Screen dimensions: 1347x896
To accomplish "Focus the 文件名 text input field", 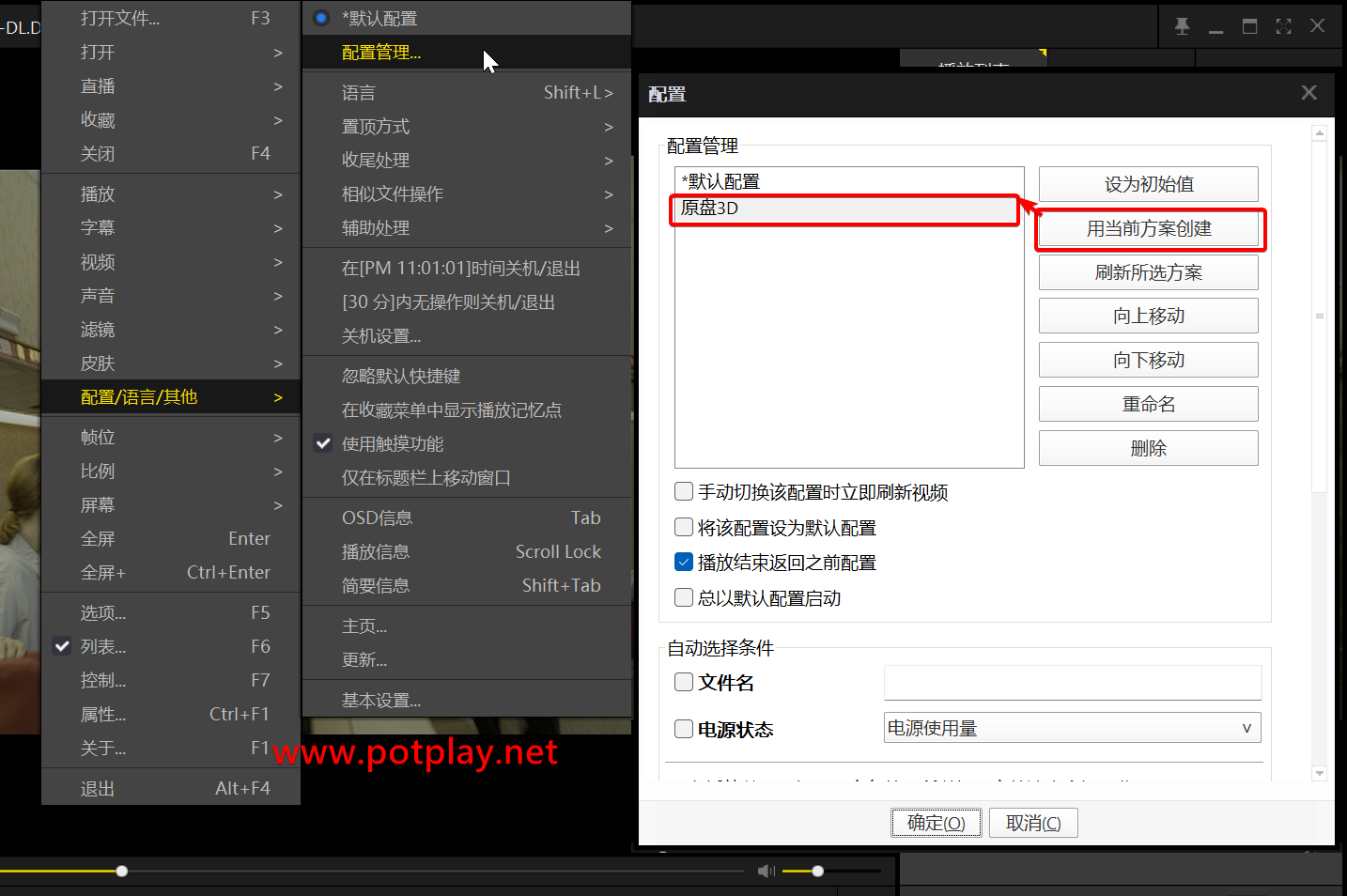I will coord(1072,682).
